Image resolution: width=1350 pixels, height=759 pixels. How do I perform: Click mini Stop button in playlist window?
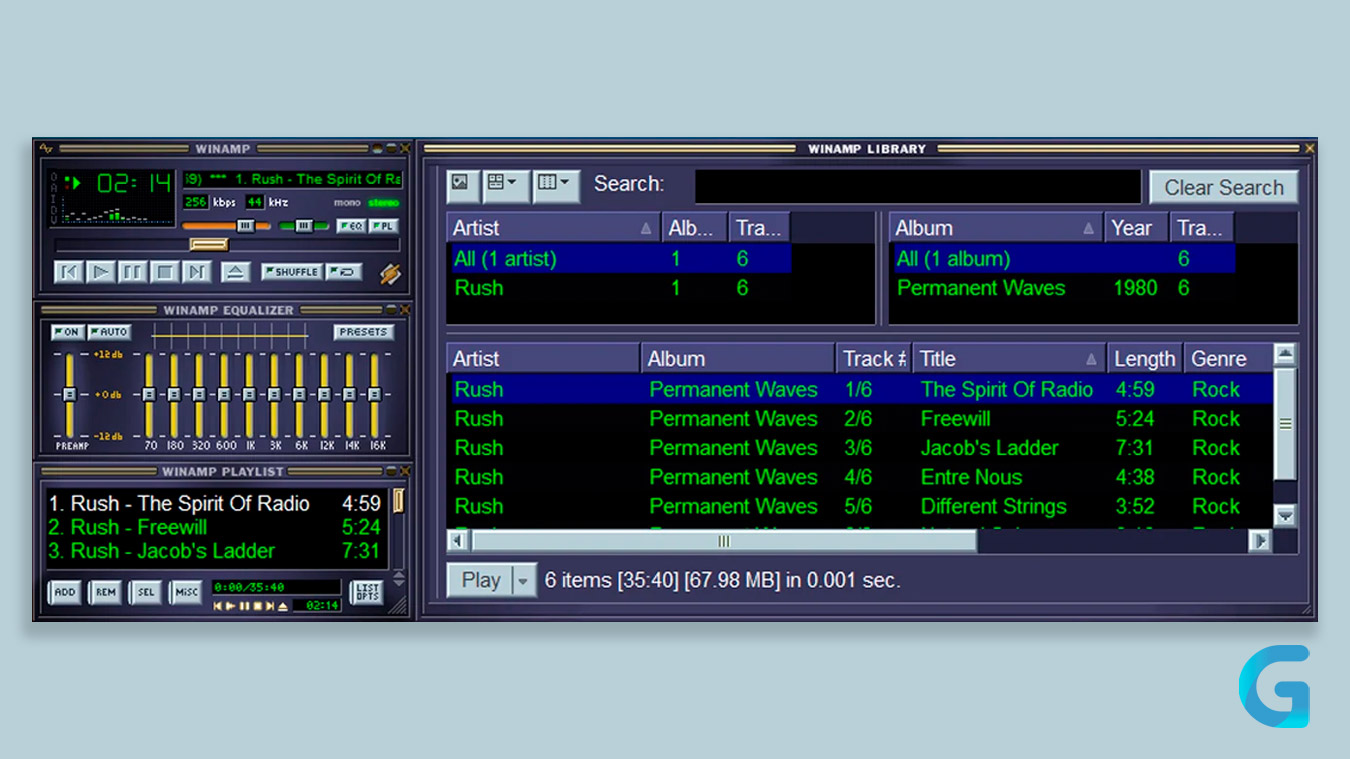click(x=257, y=606)
